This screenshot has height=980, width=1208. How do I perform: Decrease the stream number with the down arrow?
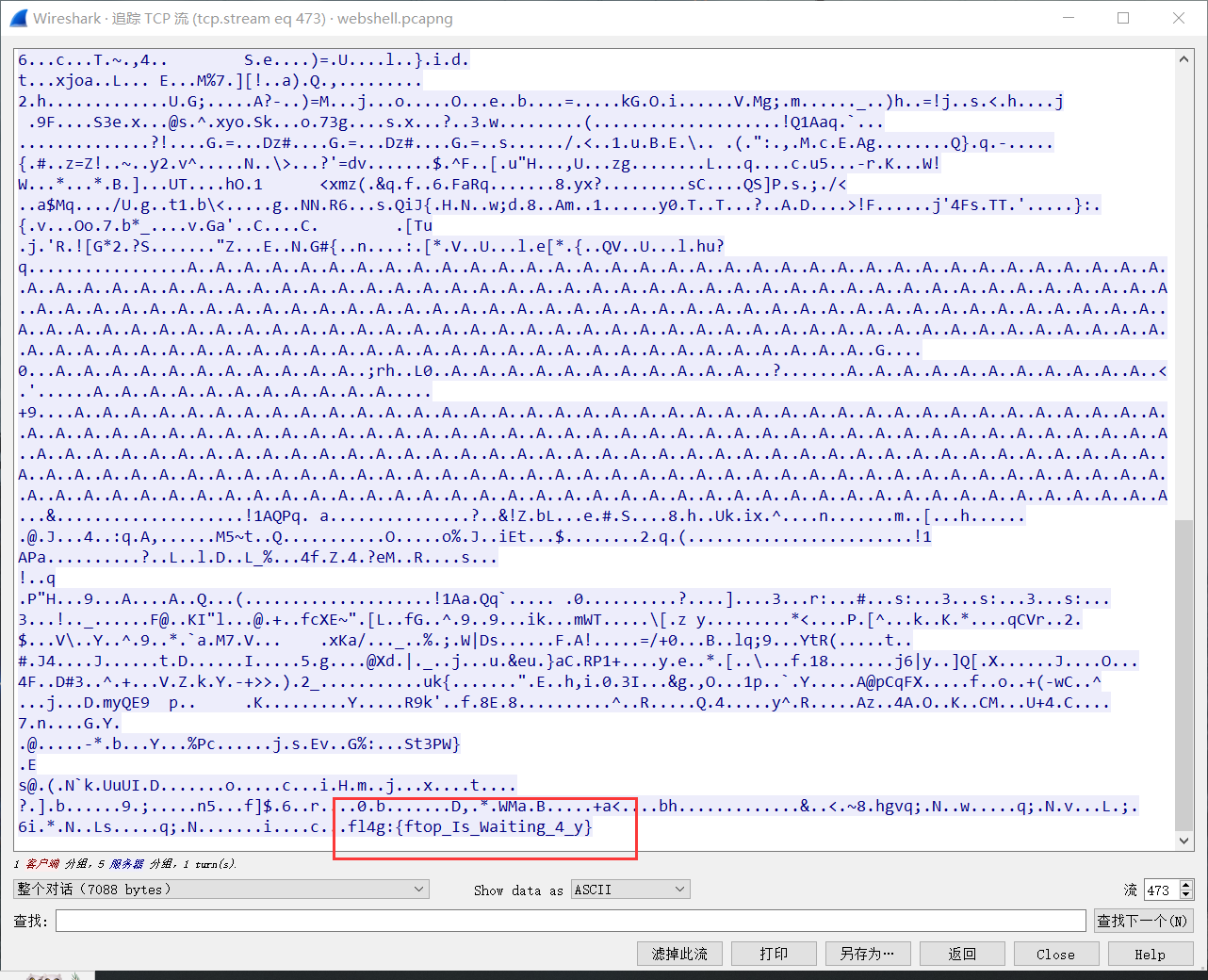click(x=1186, y=894)
